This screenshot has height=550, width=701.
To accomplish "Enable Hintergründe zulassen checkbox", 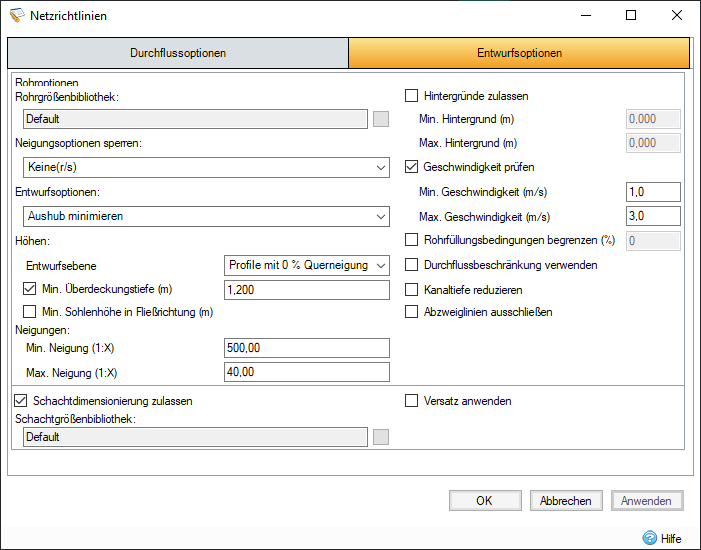I will (x=411, y=96).
